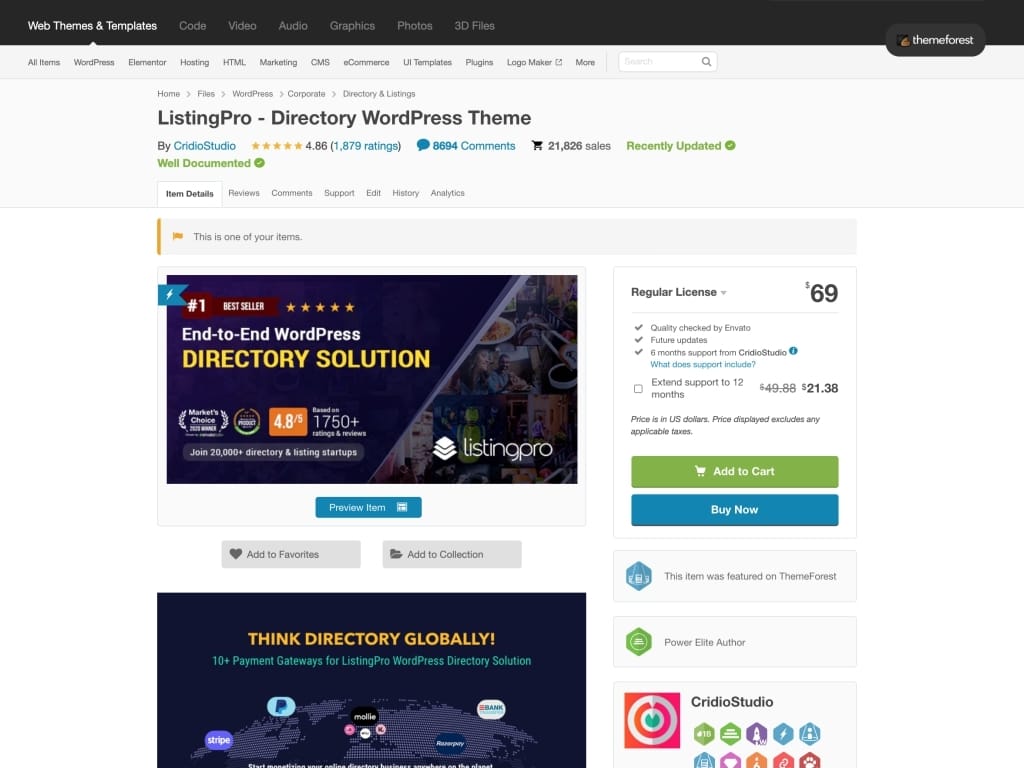Open the Comments tab
The image size is (1024, 768).
coord(292,193)
